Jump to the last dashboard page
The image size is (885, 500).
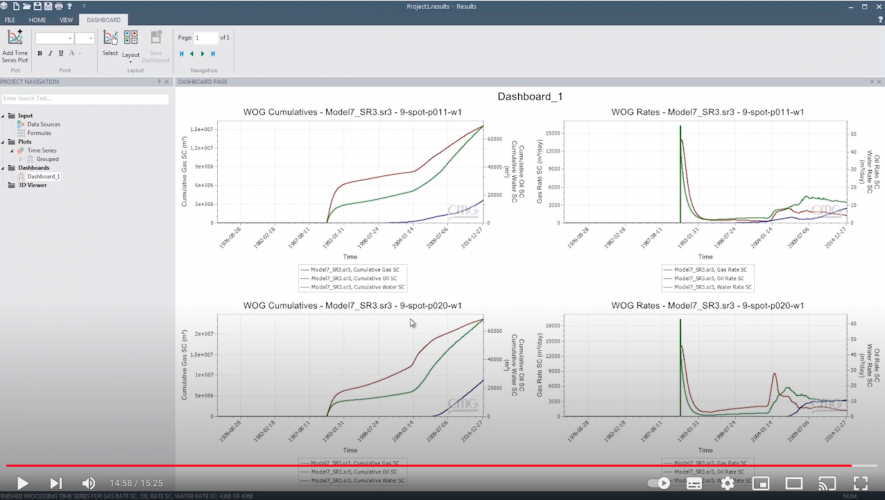213,54
